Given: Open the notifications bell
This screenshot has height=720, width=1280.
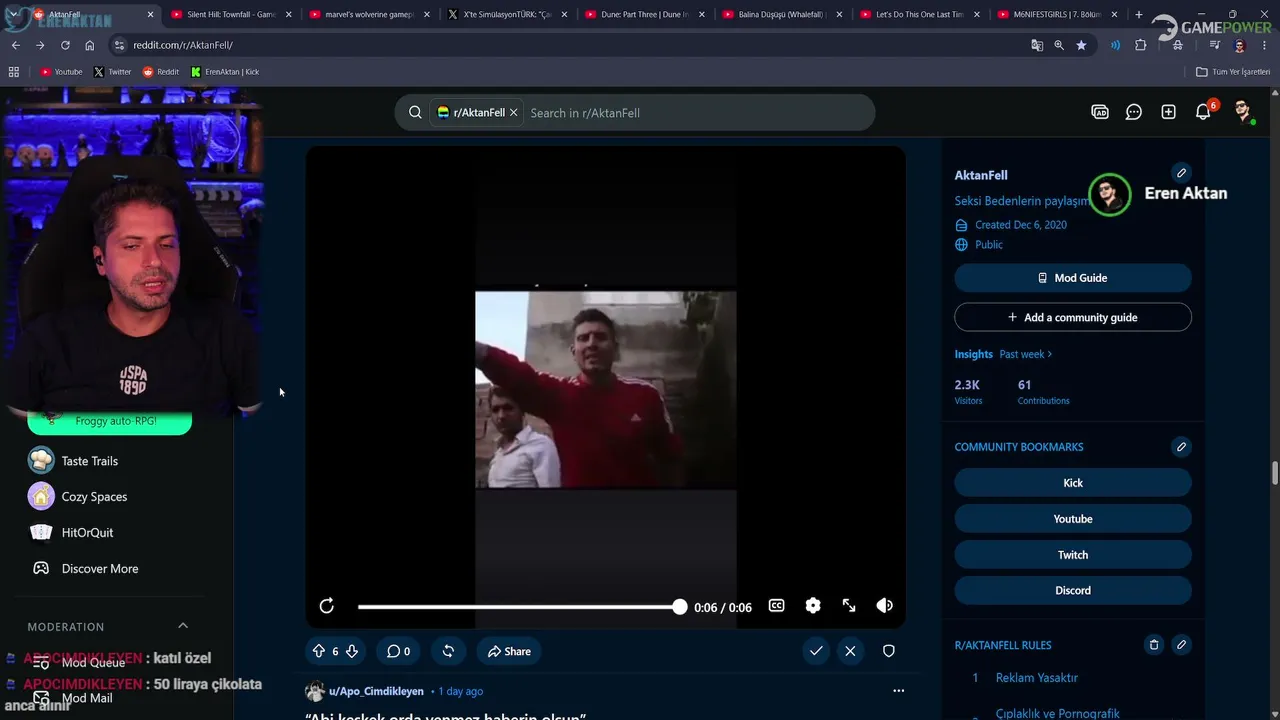Looking at the screenshot, I should pyautogui.click(x=1203, y=112).
